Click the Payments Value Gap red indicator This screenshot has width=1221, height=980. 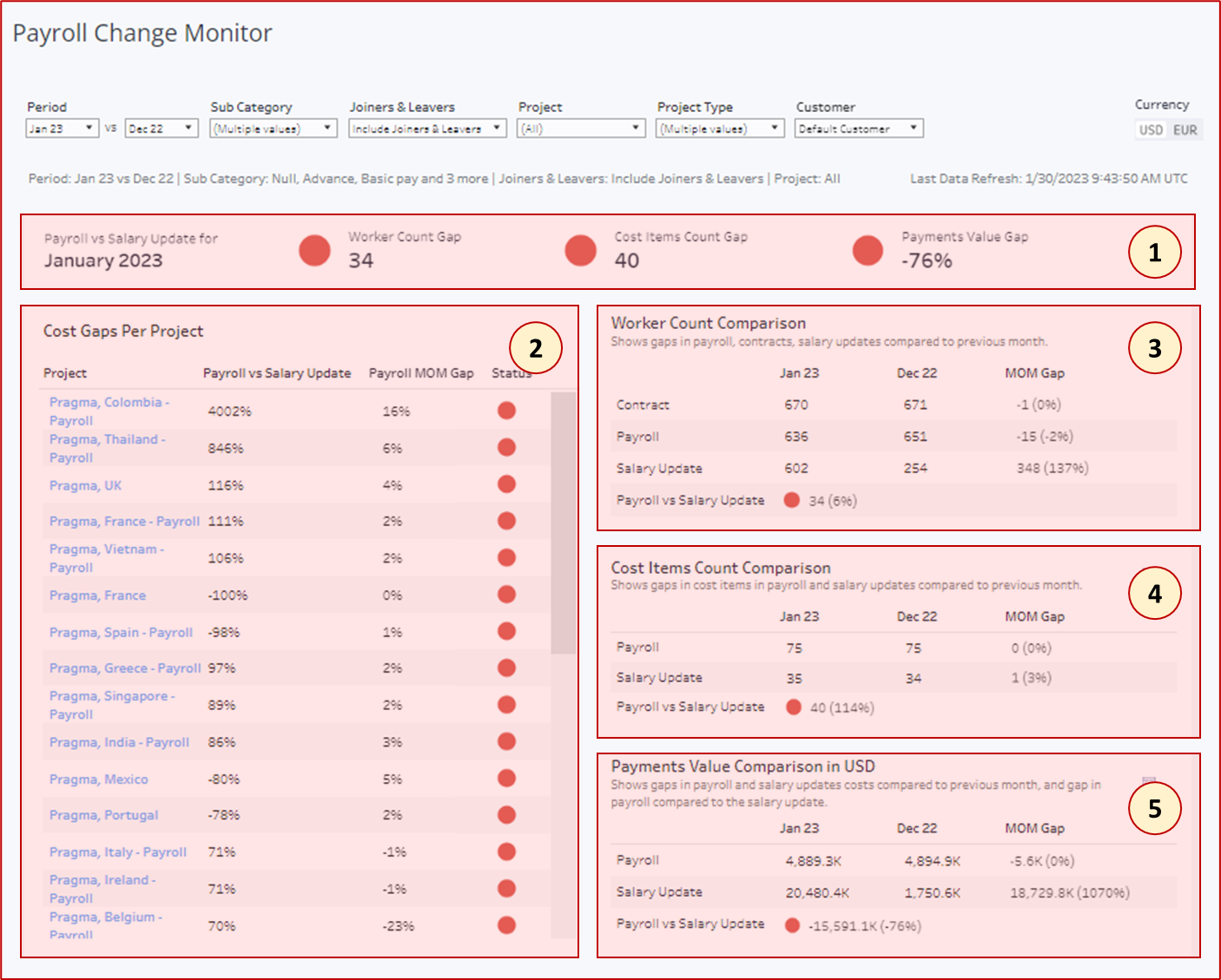(x=868, y=250)
